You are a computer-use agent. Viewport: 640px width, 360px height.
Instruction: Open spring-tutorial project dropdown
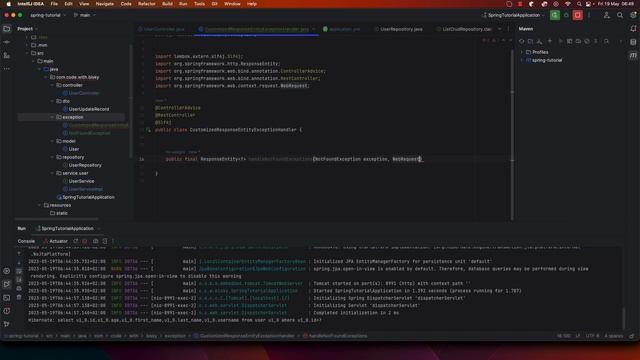tap(47, 15)
